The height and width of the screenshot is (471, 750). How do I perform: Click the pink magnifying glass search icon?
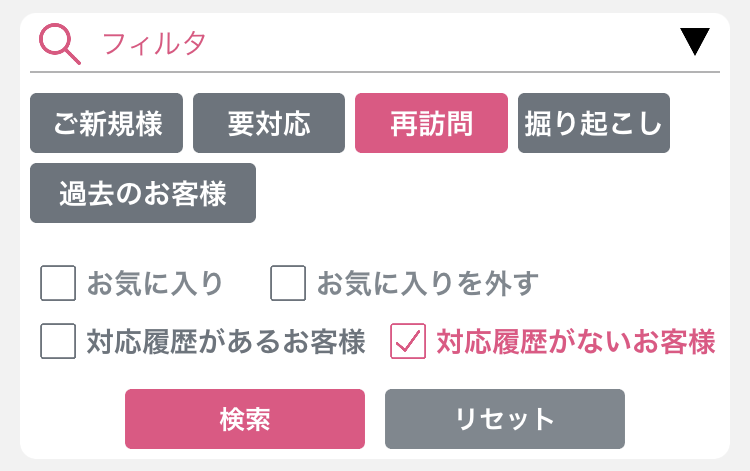click(x=60, y=44)
